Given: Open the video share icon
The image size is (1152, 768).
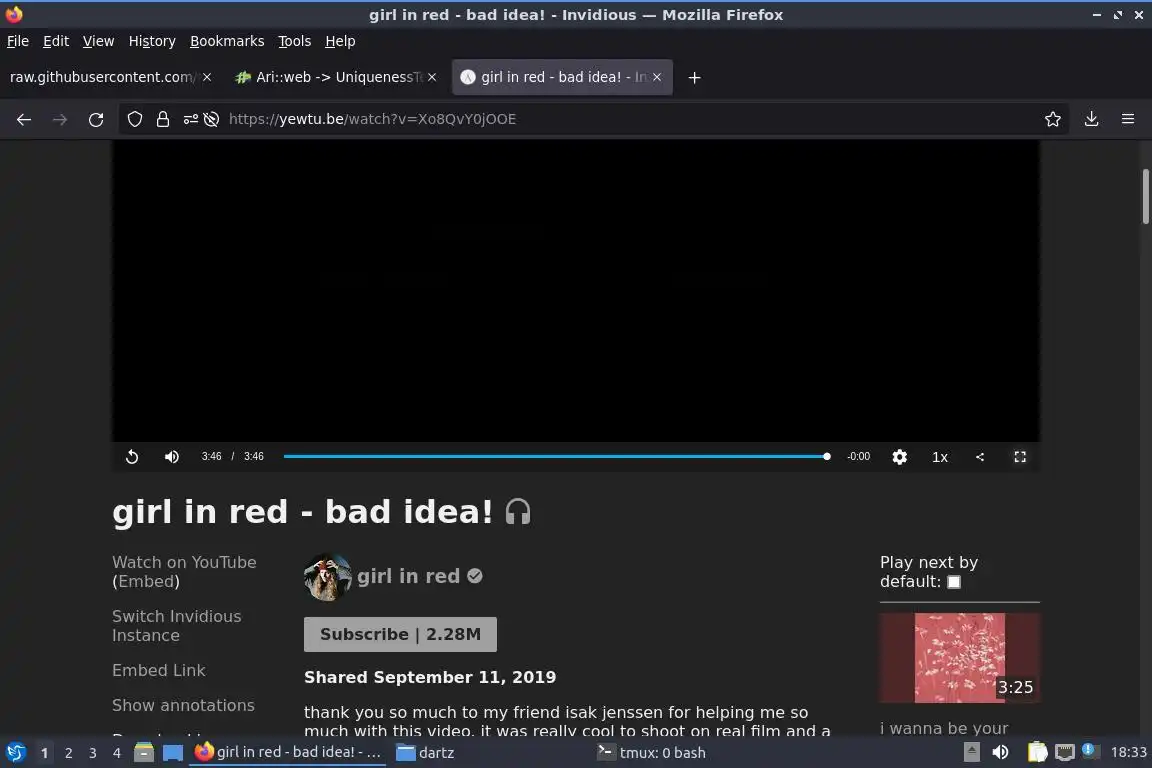Looking at the screenshot, I should point(980,457).
